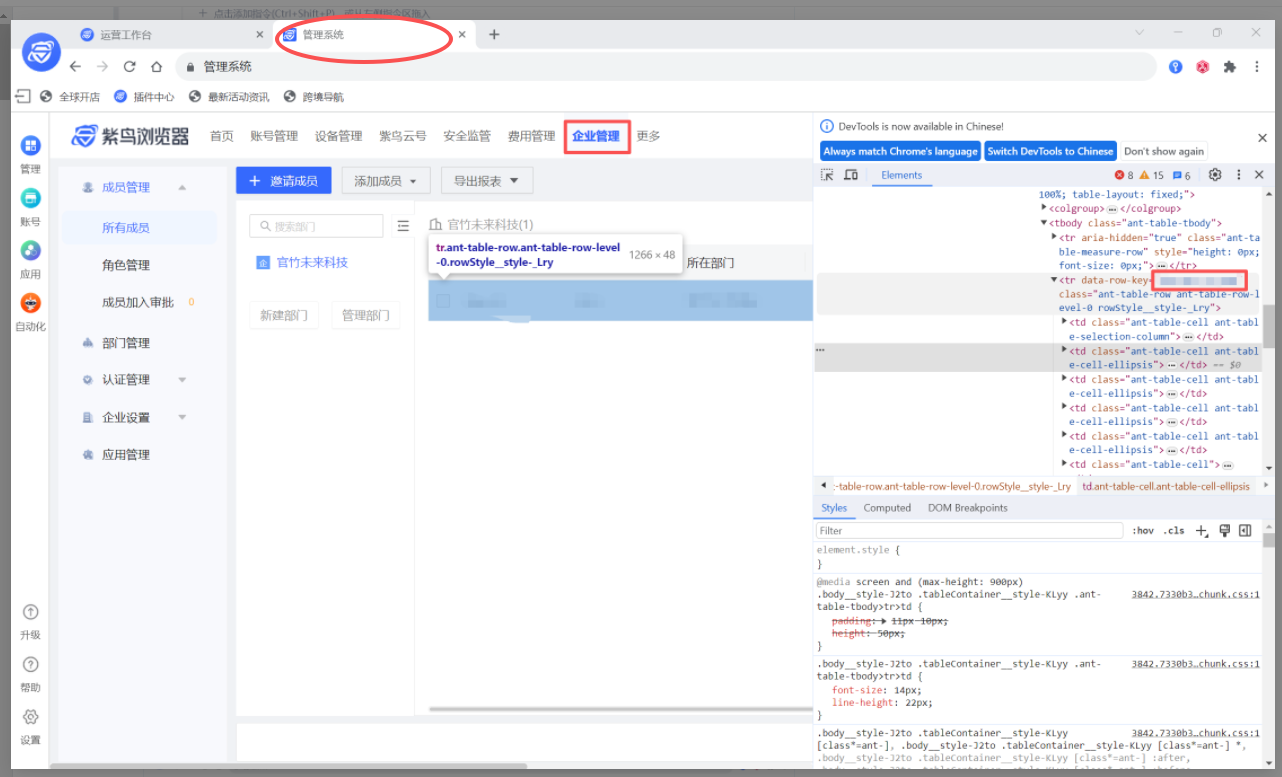Click the 邀请成员 button
This screenshot has width=1282, height=777.
tap(283, 181)
